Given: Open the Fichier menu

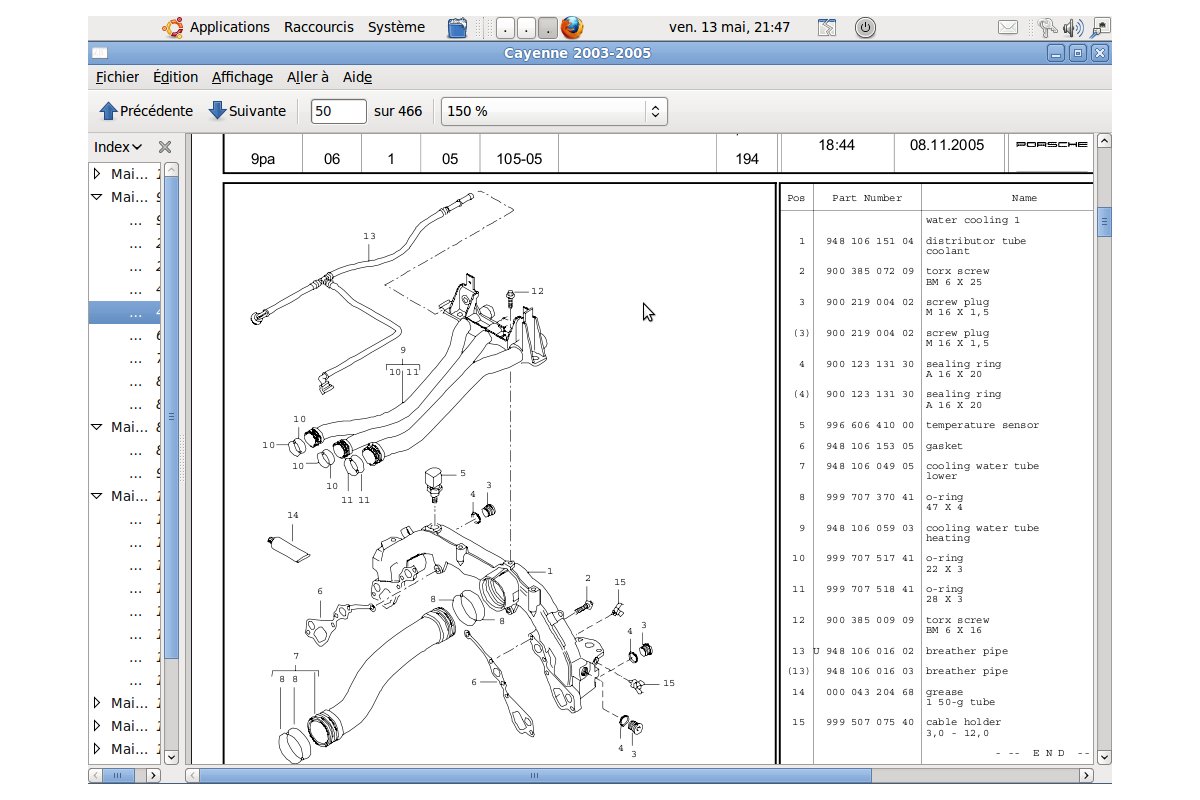Looking at the screenshot, I should (118, 77).
